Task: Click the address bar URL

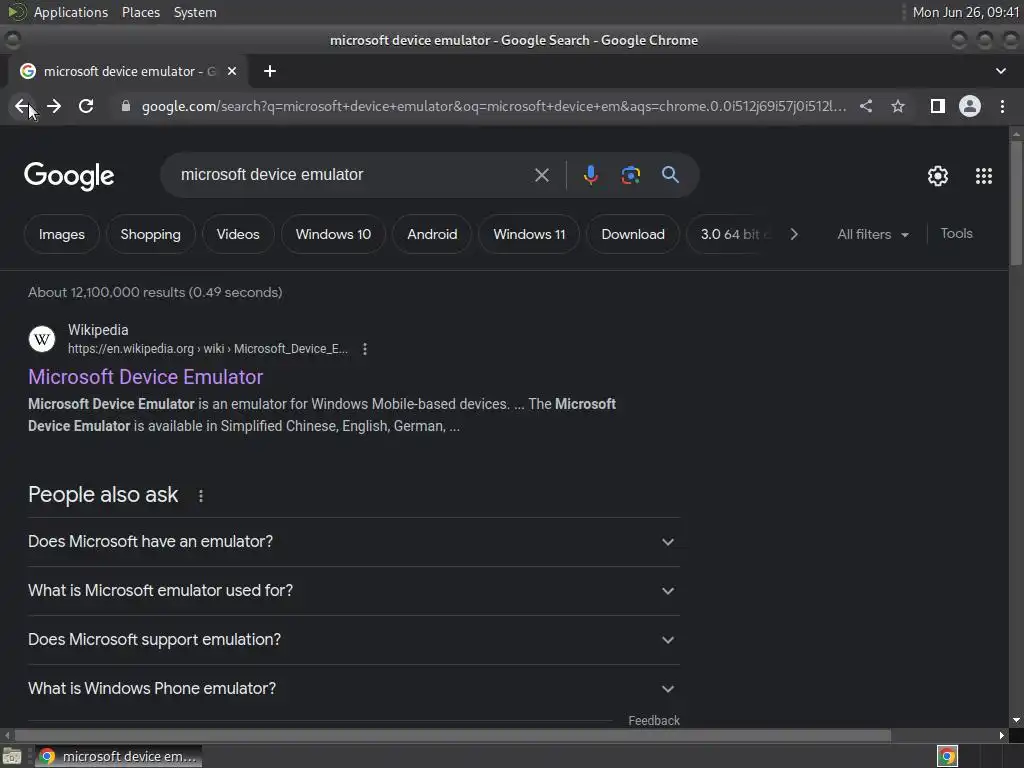Action: (494, 106)
